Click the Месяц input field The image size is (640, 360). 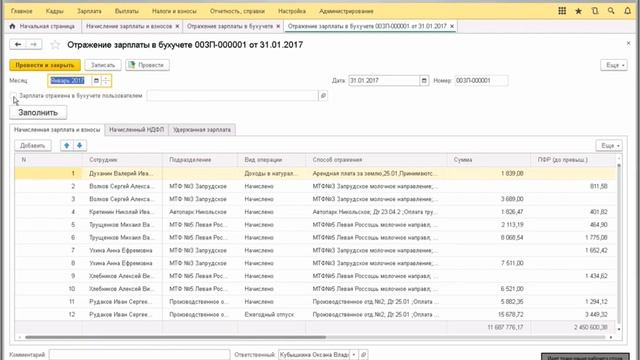click(x=70, y=80)
